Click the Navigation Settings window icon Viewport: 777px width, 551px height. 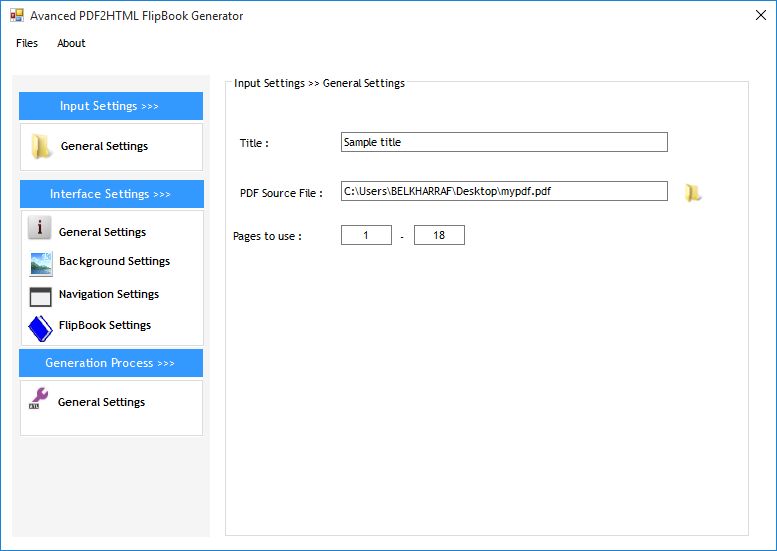[x=41, y=296]
